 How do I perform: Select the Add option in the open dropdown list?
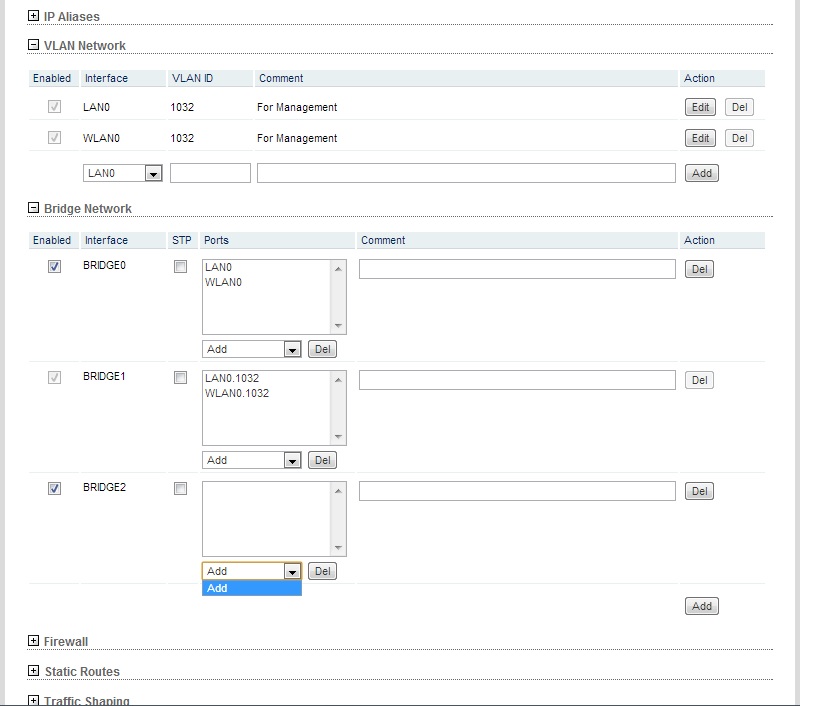tap(251, 588)
